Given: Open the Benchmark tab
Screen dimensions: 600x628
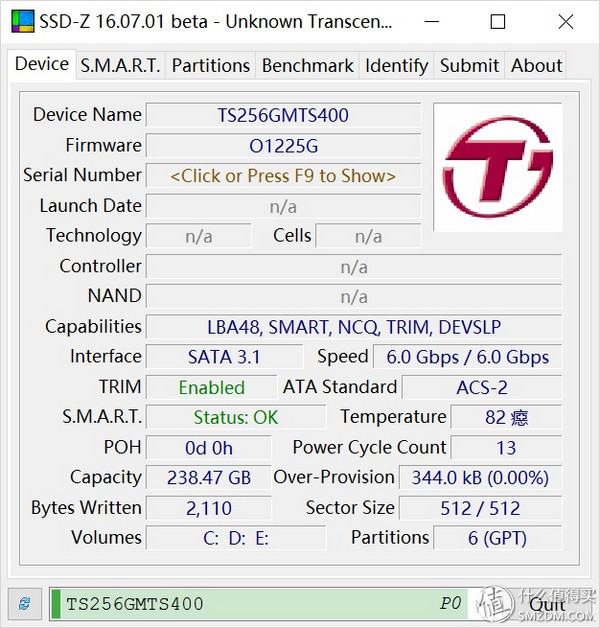Looking at the screenshot, I should (307, 65).
